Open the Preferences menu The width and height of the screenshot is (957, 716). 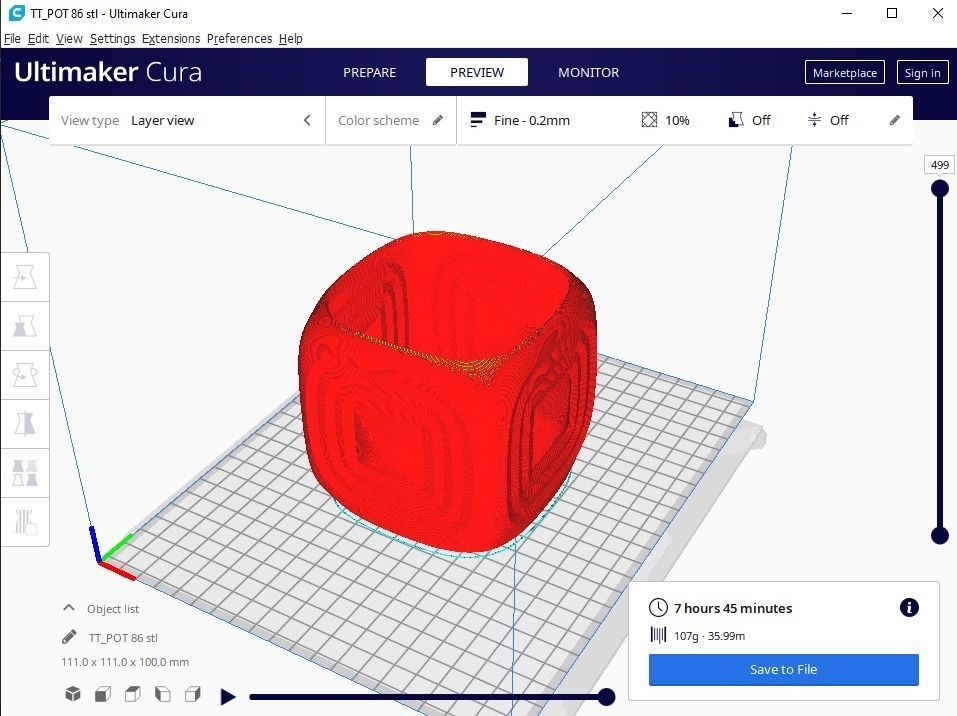point(239,38)
